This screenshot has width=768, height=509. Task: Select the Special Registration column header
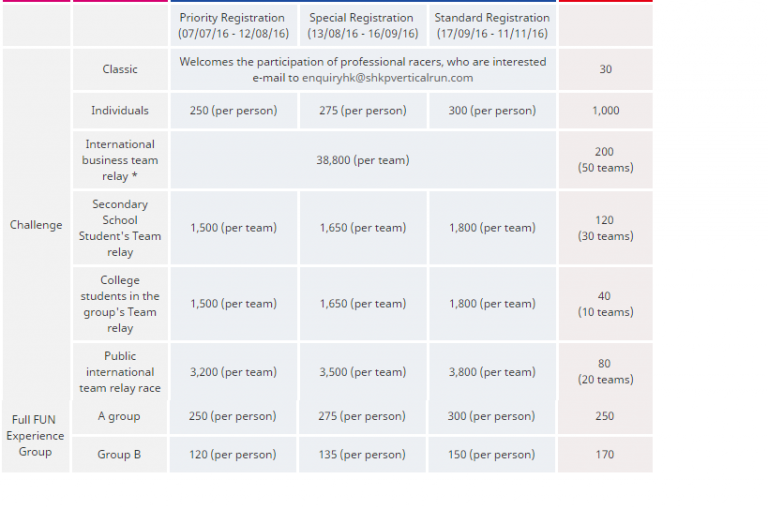362,25
